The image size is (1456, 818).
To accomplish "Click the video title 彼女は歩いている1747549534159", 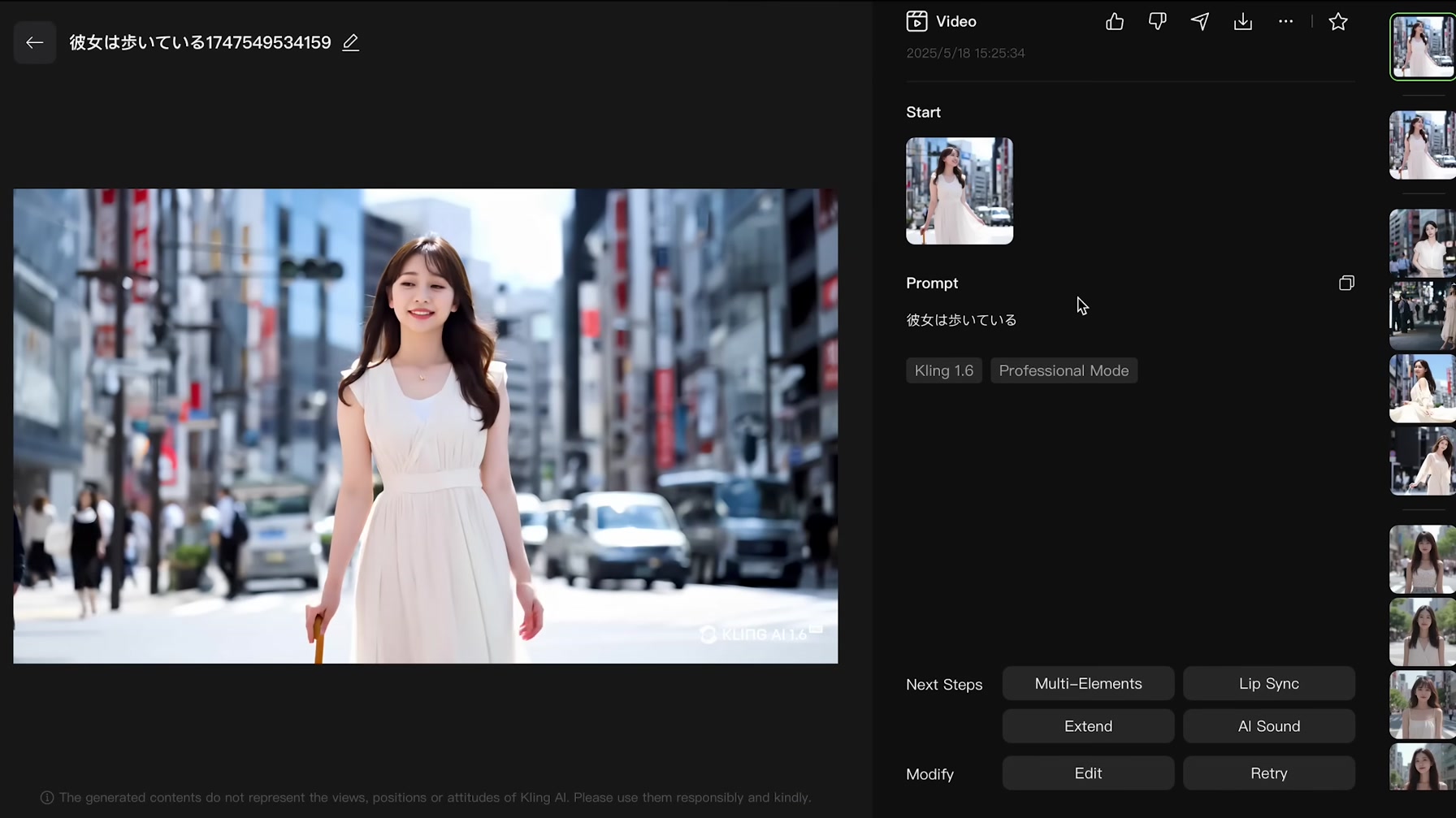I will point(200,42).
